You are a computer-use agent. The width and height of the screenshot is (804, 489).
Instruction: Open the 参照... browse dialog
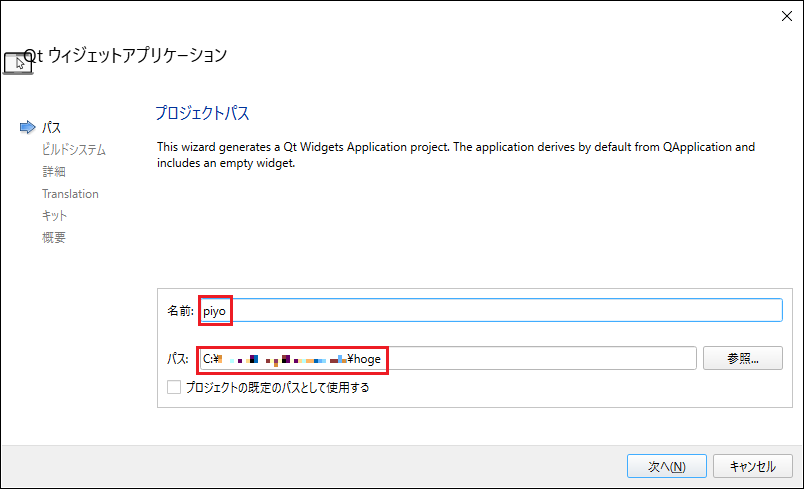tap(742, 358)
